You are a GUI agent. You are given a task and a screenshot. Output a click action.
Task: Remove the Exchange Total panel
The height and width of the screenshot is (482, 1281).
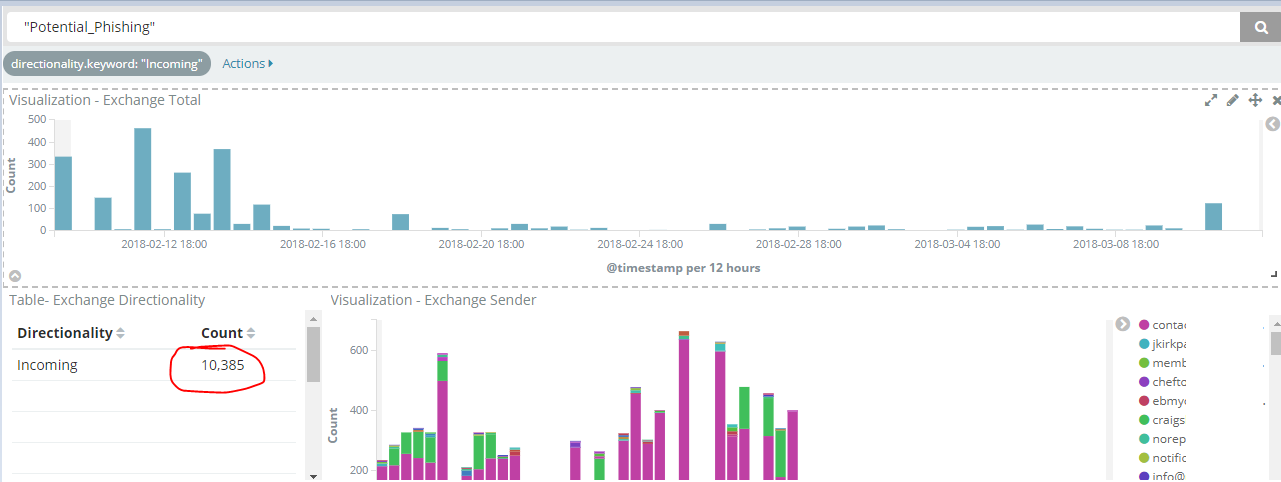[x=1276, y=100]
